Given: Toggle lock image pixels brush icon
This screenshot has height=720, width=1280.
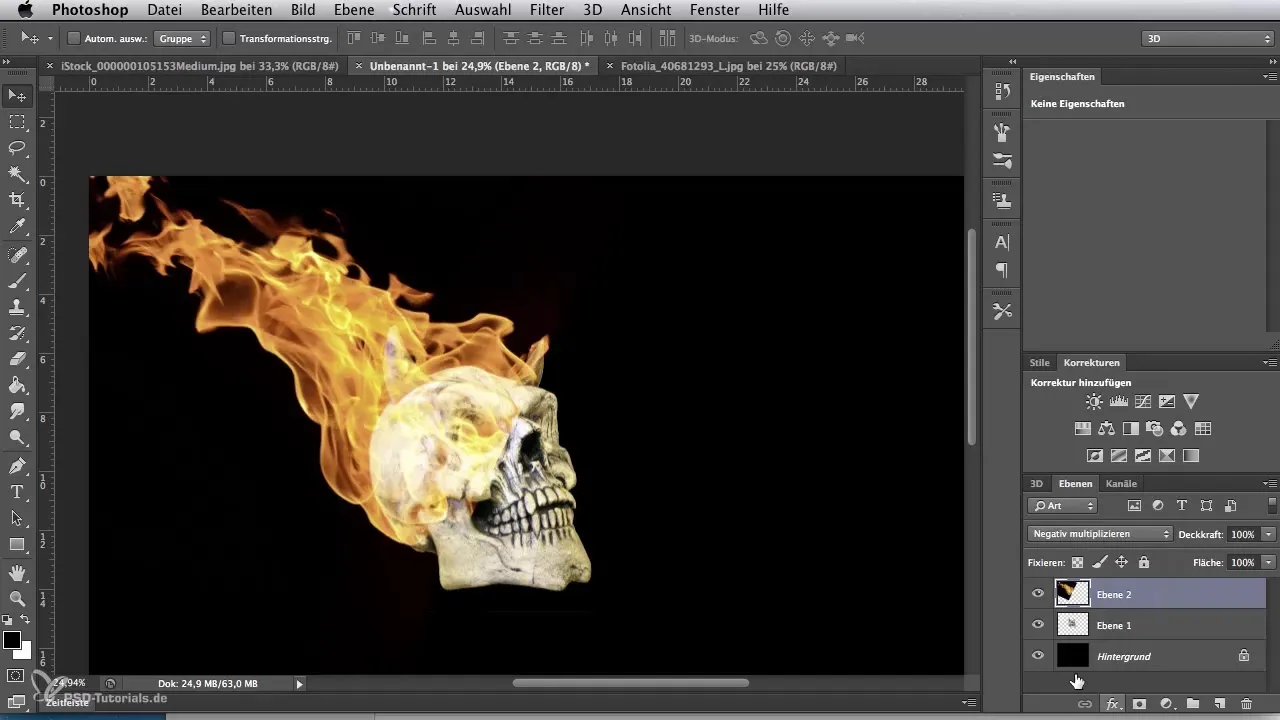Looking at the screenshot, I should (1099, 563).
